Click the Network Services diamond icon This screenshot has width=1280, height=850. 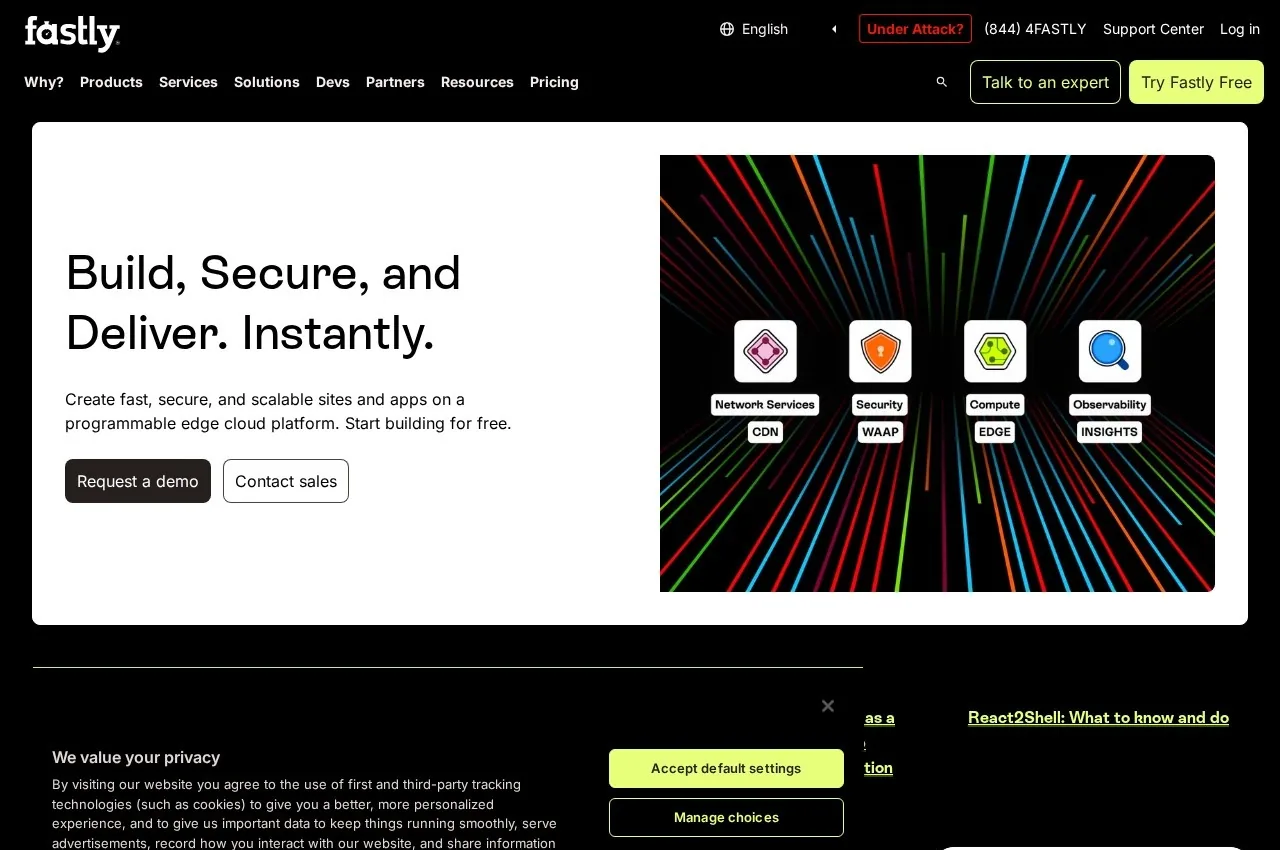(765, 351)
